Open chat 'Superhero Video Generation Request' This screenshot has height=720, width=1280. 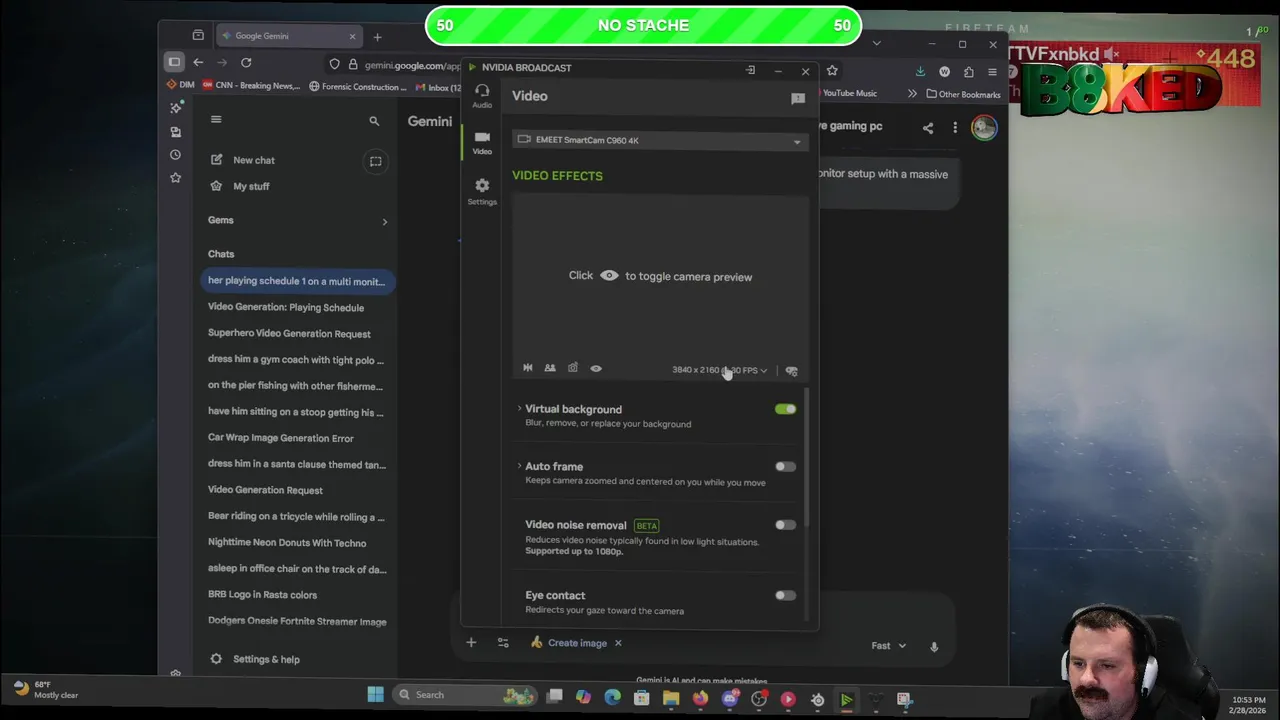point(289,333)
